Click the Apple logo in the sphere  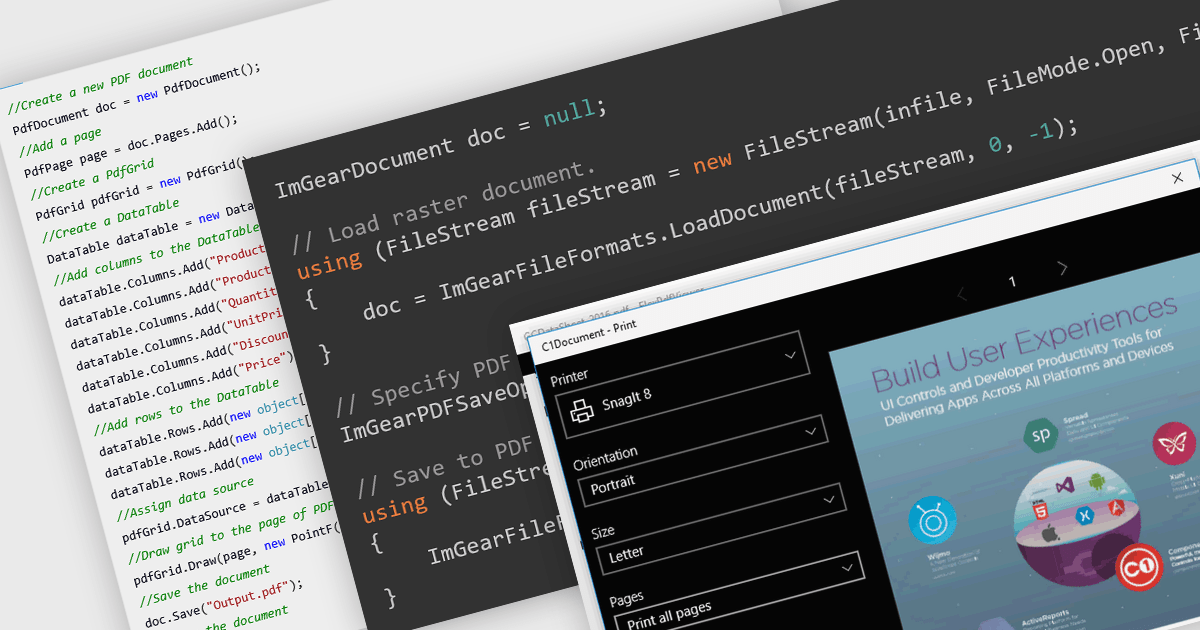[1051, 534]
